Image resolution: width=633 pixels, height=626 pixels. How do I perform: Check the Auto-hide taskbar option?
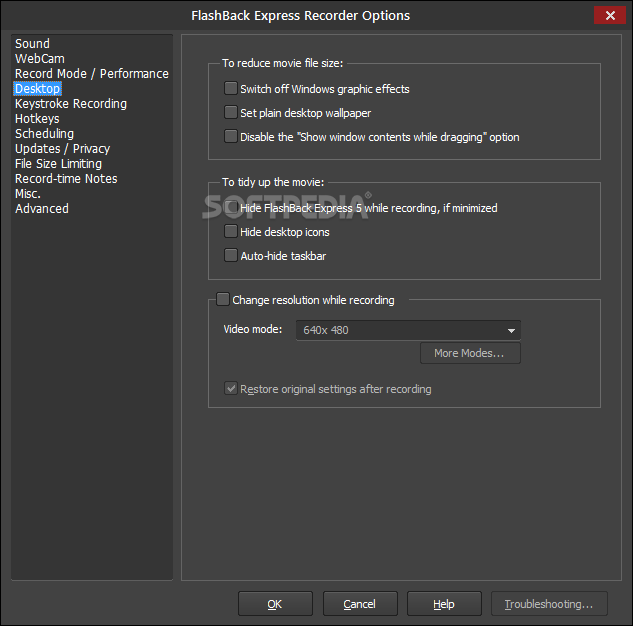[x=231, y=255]
